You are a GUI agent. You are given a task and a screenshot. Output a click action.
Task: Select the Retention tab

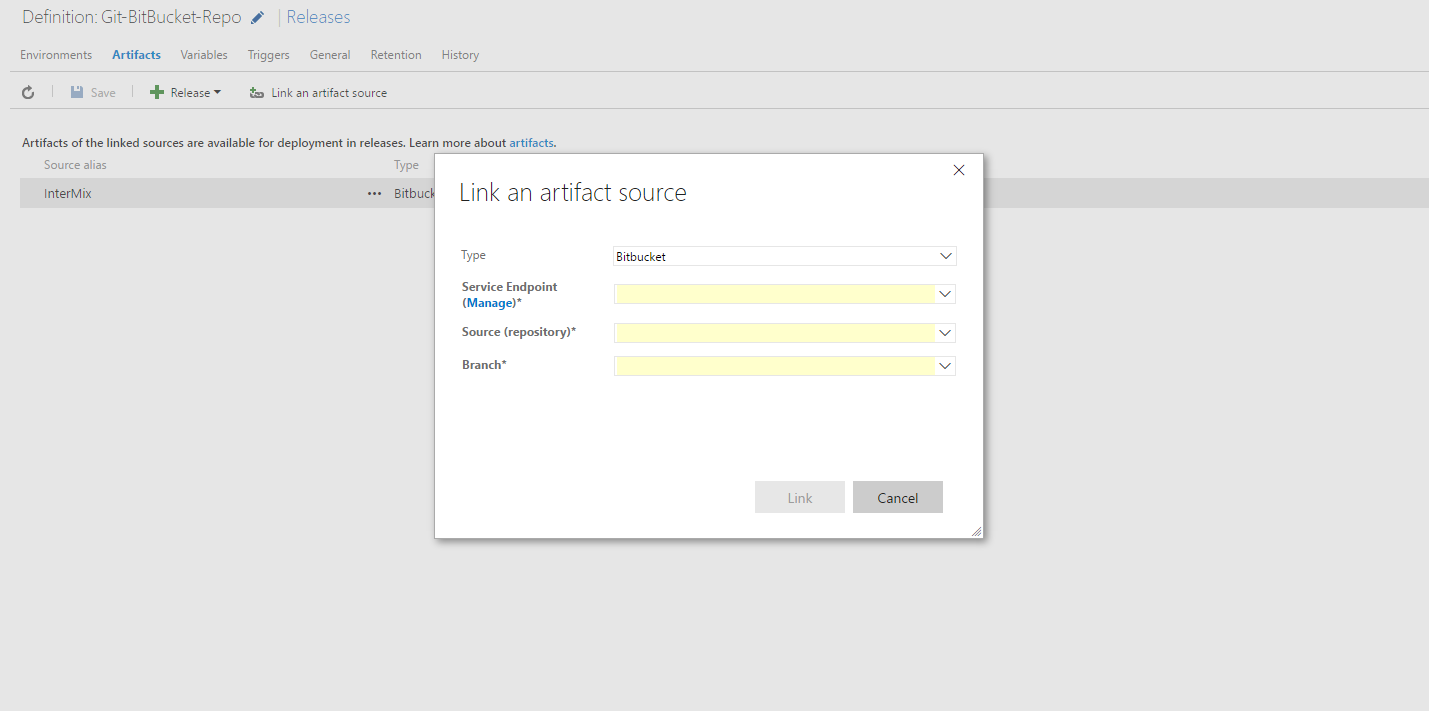396,55
